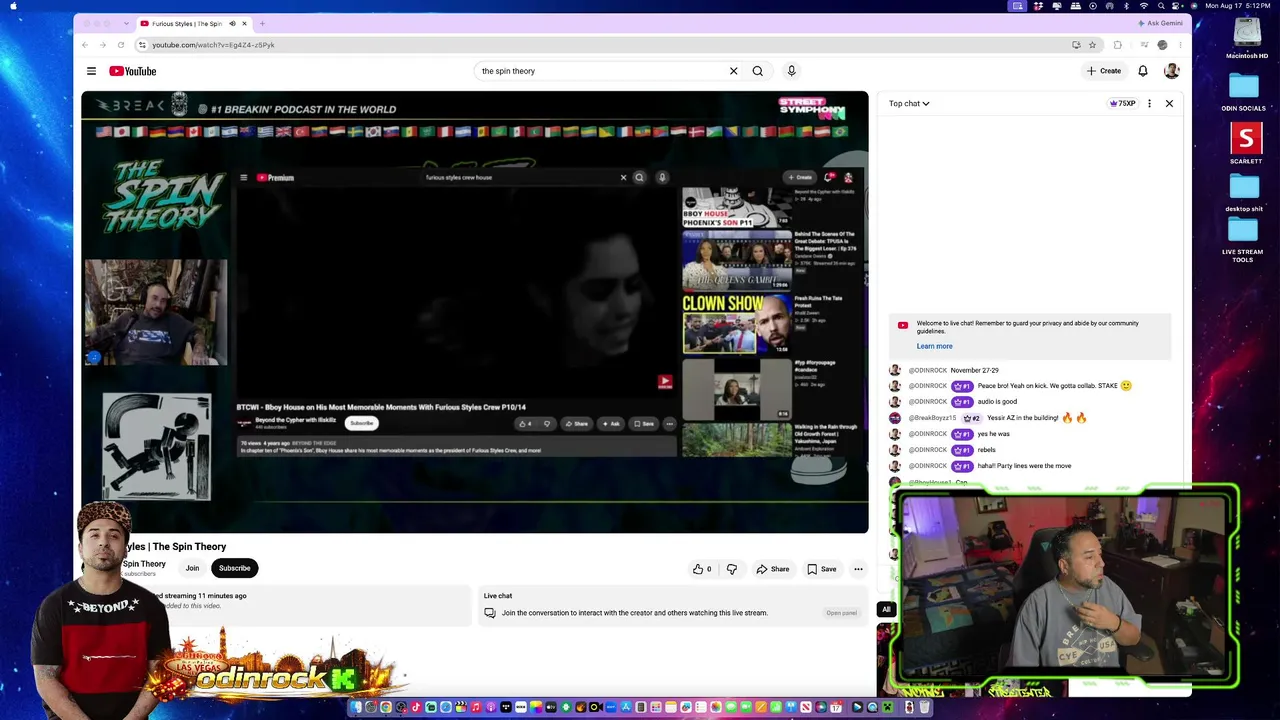Image resolution: width=1280 pixels, height=720 pixels.
Task: View the 75XP chat badge
Action: click(x=1123, y=104)
